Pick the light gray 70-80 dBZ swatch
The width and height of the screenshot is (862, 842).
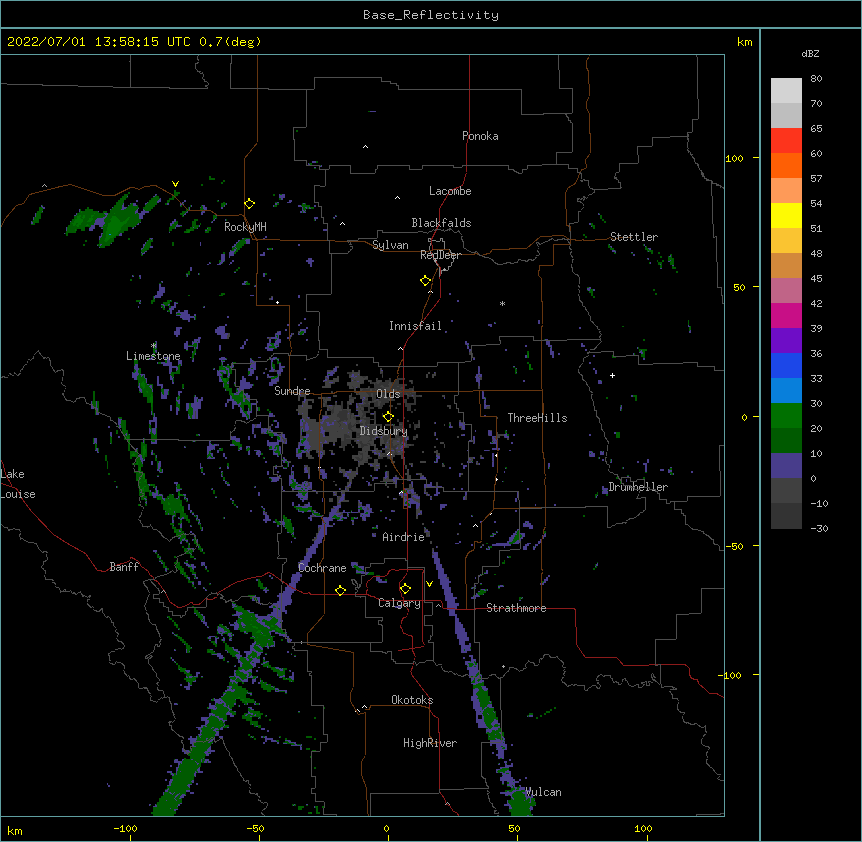point(786,91)
